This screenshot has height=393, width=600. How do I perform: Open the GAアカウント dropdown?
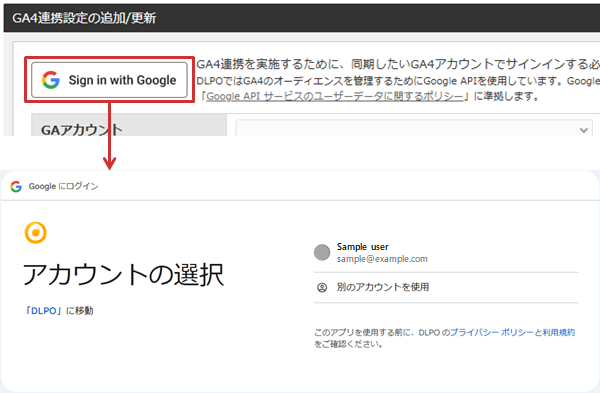pyautogui.click(x=414, y=129)
